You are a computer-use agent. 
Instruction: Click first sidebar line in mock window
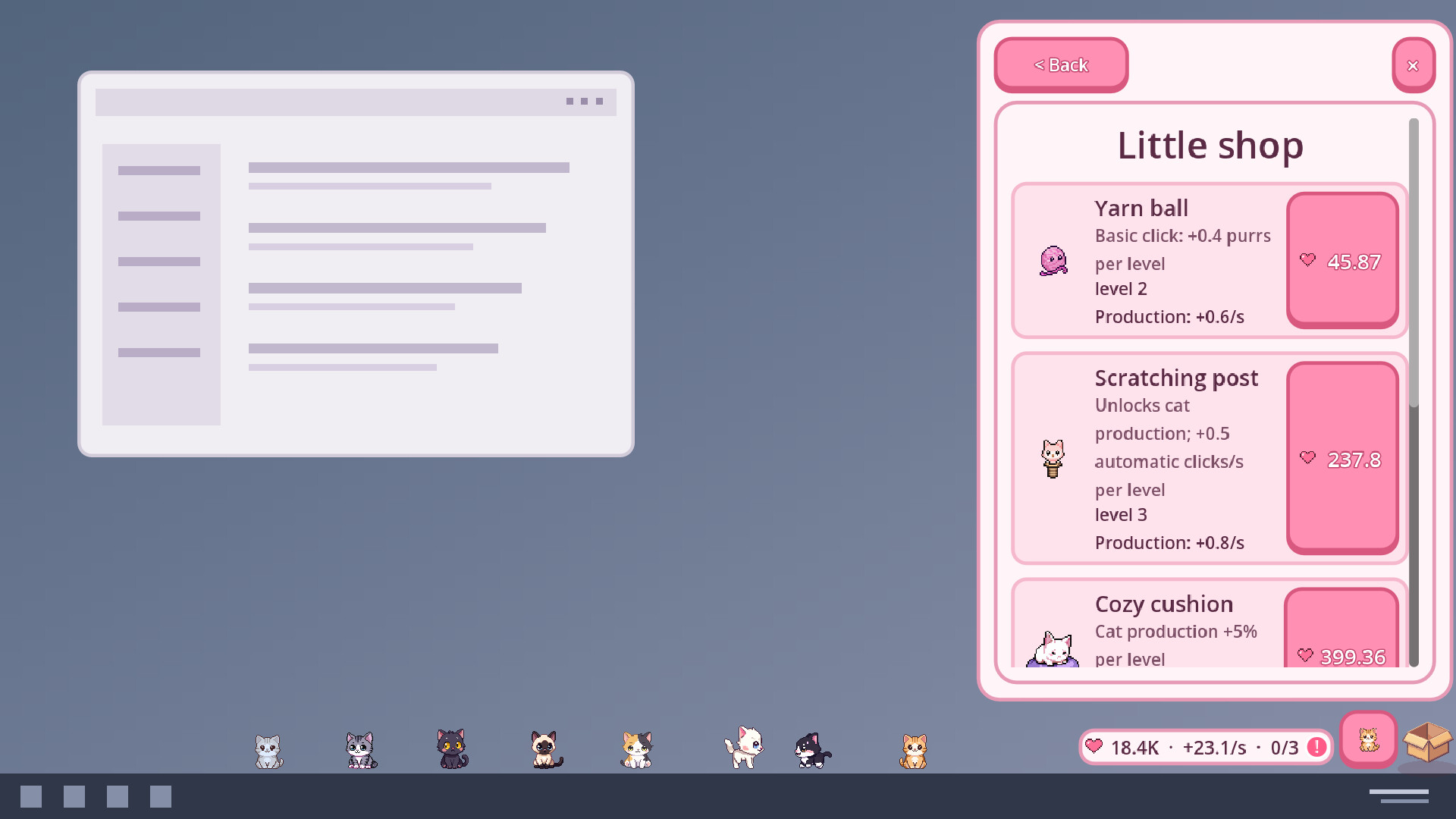[159, 171]
